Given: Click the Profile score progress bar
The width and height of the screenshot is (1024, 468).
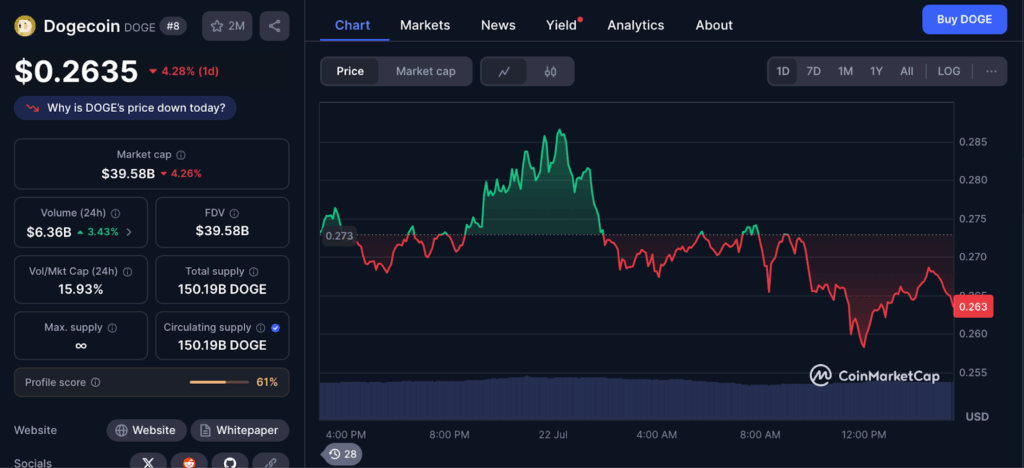Looking at the screenshot, I should (220, 382).
